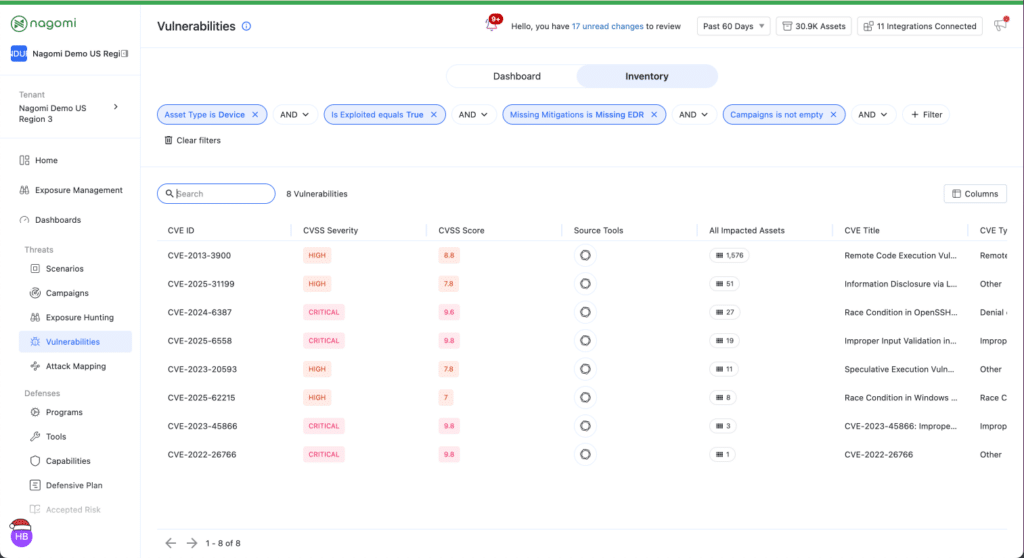Open Attack Mapping from sidebar
Image resolution: width=1024 pixels, height=558 pixels.
point(75,366)
